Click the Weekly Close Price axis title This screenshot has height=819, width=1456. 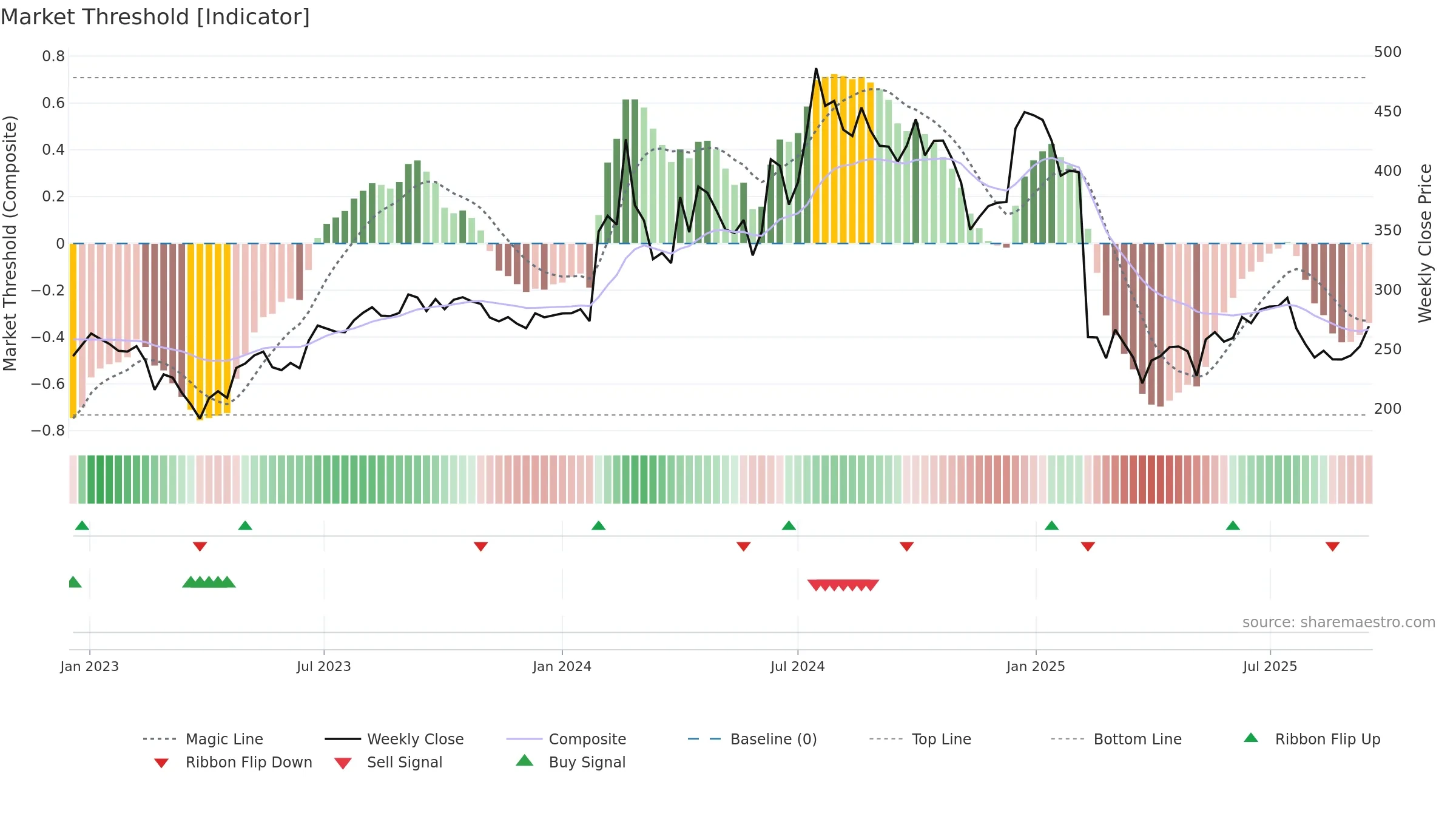1425,243
